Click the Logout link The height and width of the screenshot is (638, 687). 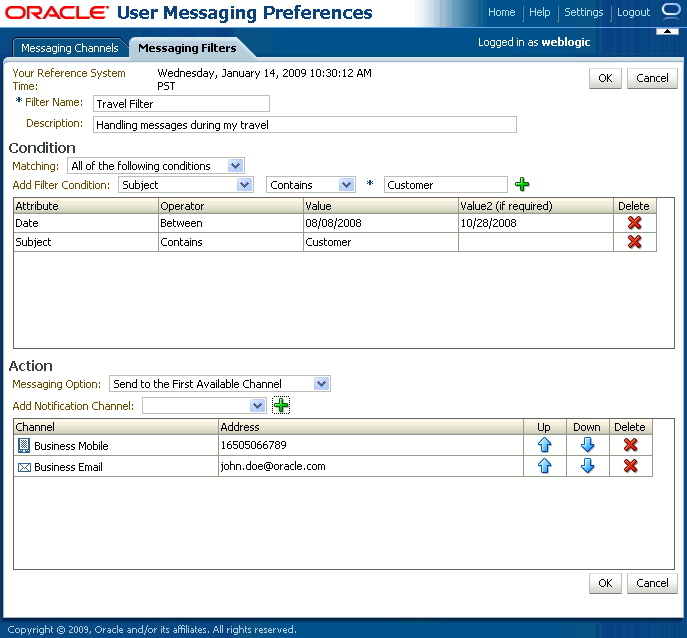pos(634,12)
